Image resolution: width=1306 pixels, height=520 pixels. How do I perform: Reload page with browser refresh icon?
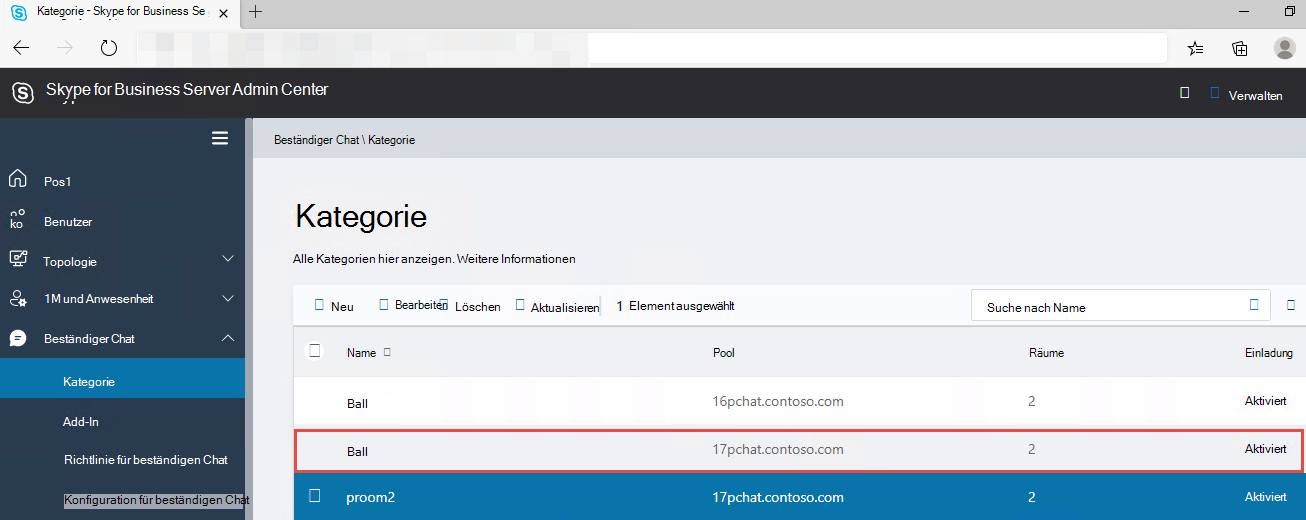[109, 48]
